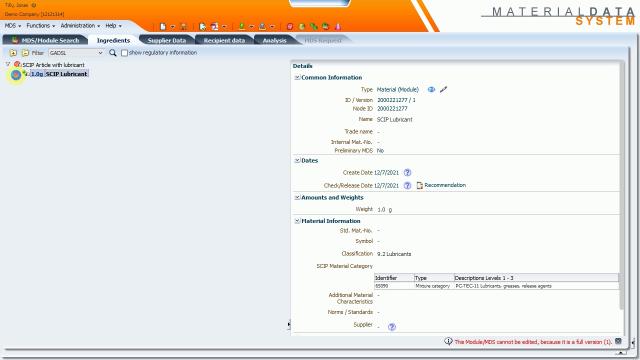
Task: Click the magnifier icon next to GADSL filter
Action: (113, 53)
